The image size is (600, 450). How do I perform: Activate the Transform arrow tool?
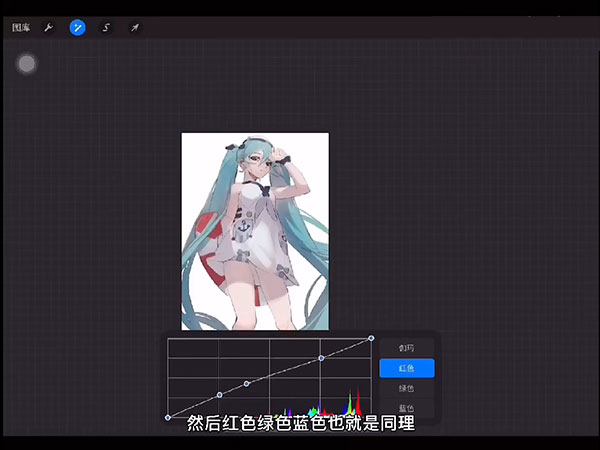click(134, 28)
